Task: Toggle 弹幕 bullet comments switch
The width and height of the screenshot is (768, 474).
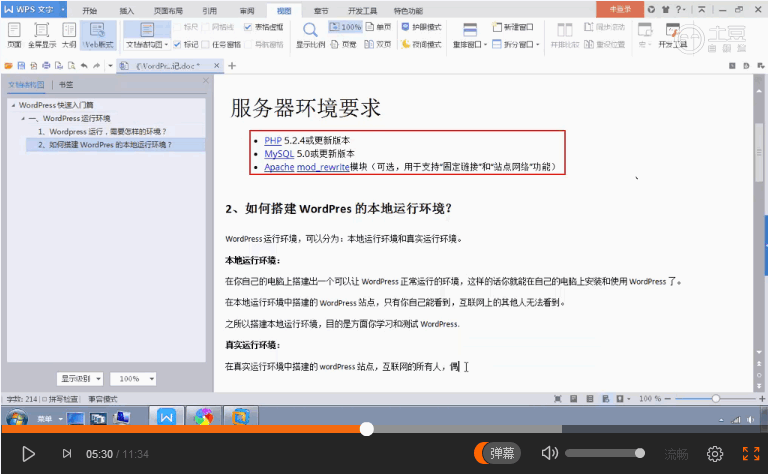Action: (497, 453)
